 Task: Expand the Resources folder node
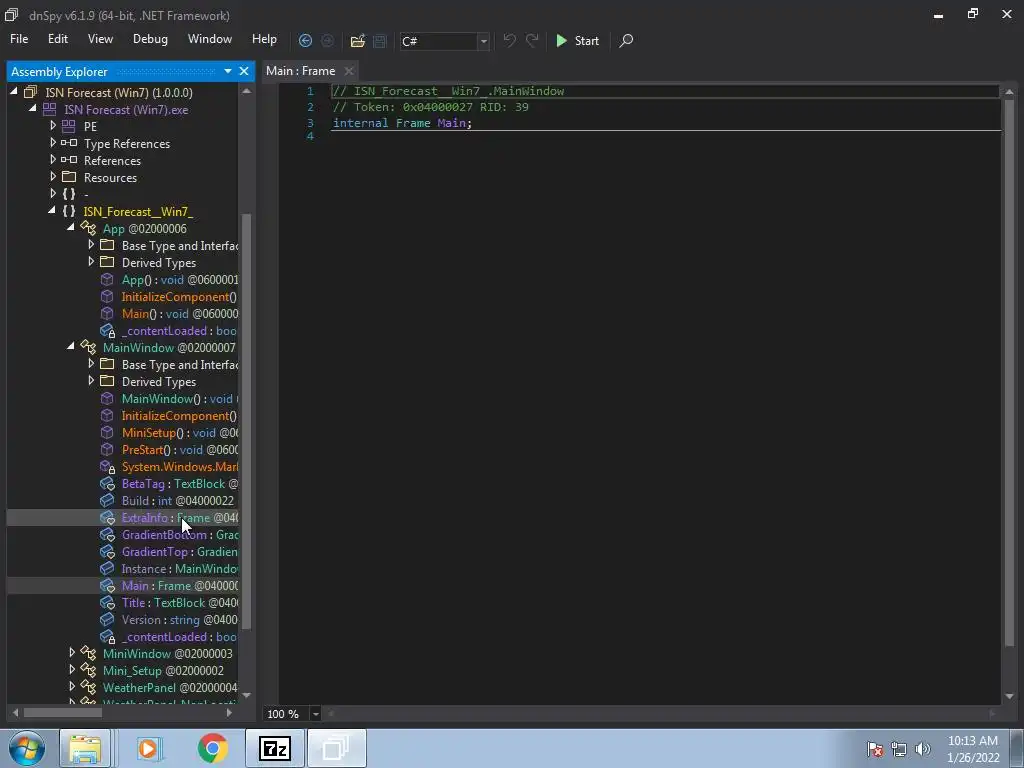click(x=52, y=176)
